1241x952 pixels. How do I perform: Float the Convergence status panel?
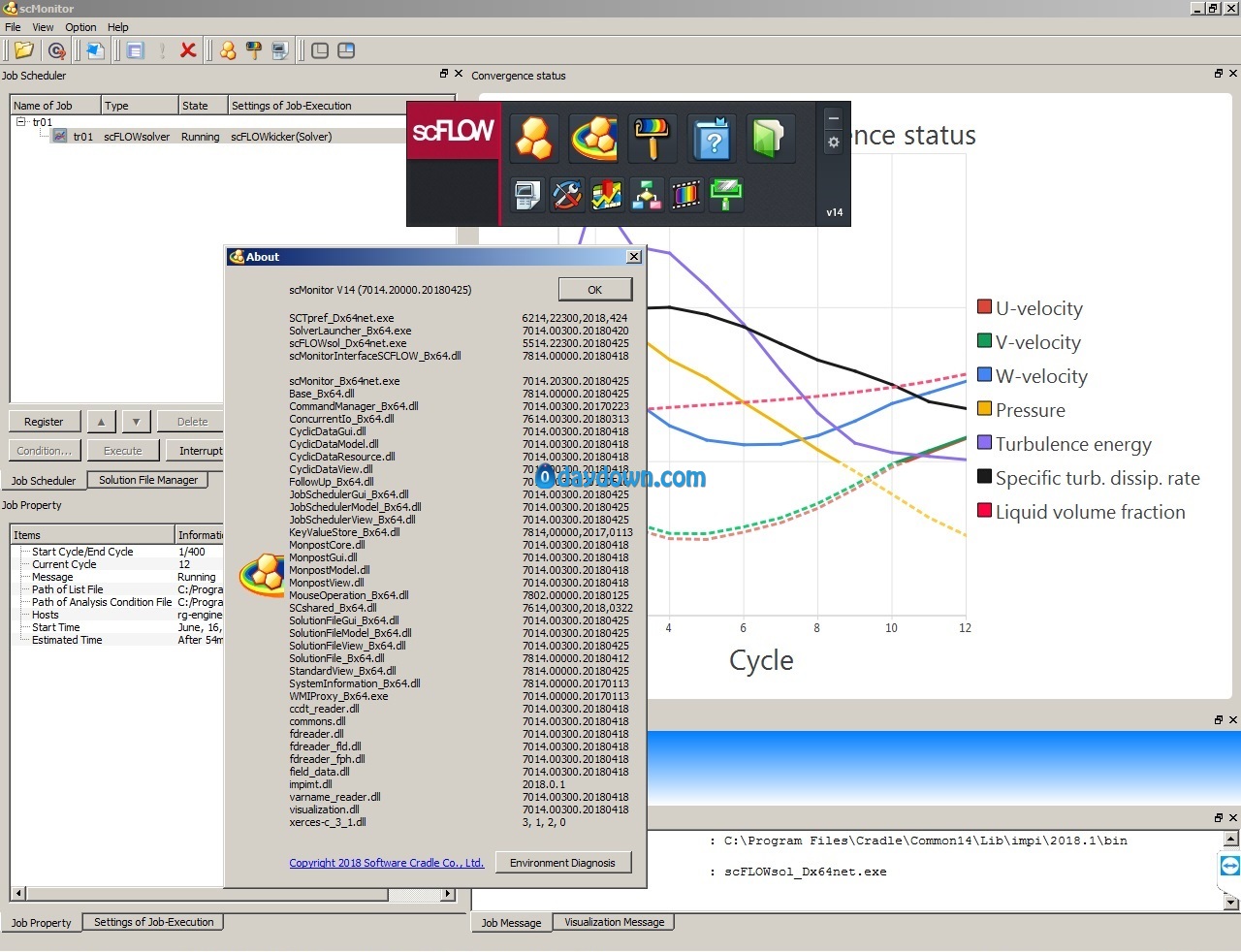point(1219,74)
